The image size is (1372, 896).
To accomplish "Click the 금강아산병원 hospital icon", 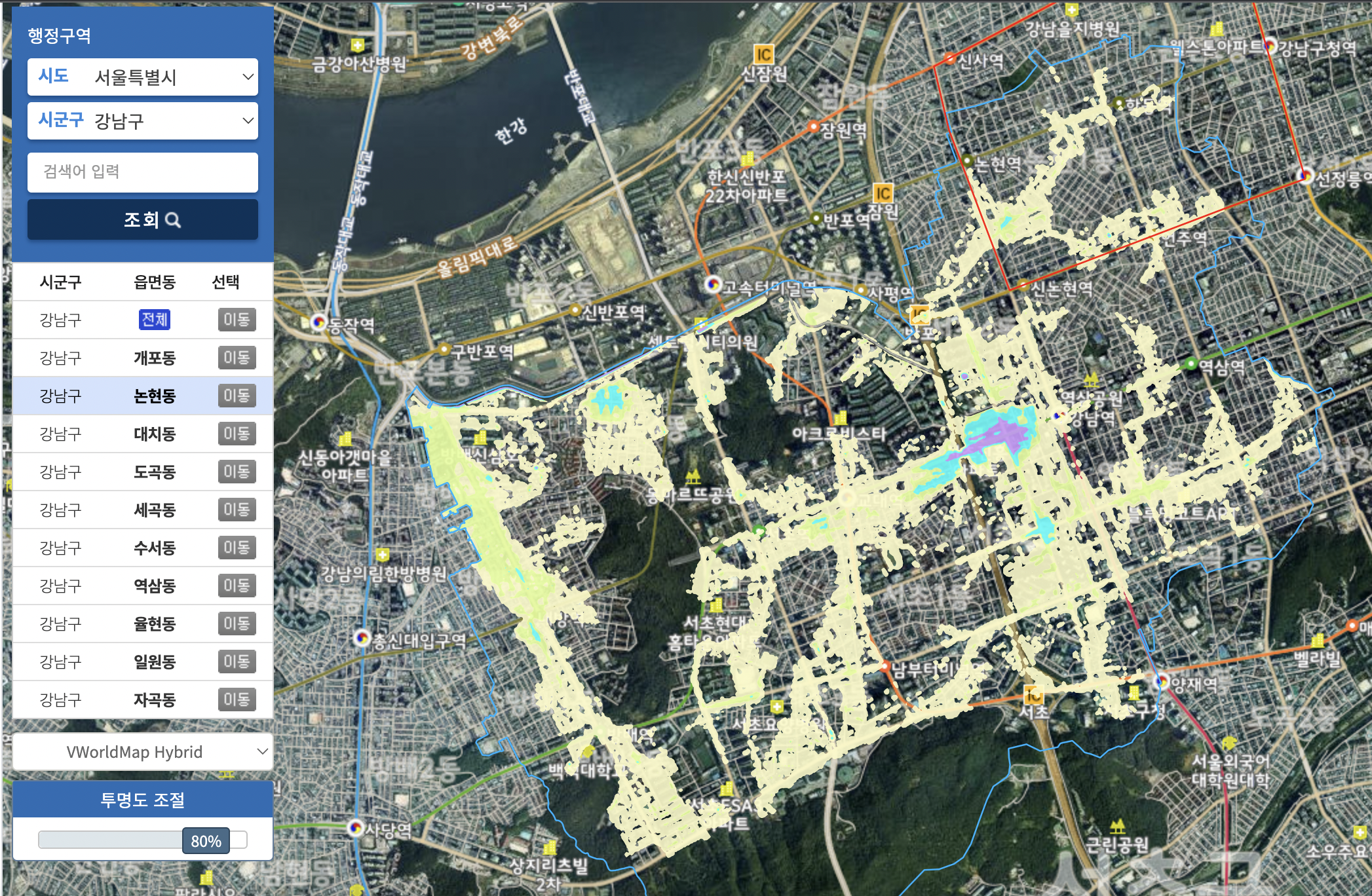I will coord(357,45).
